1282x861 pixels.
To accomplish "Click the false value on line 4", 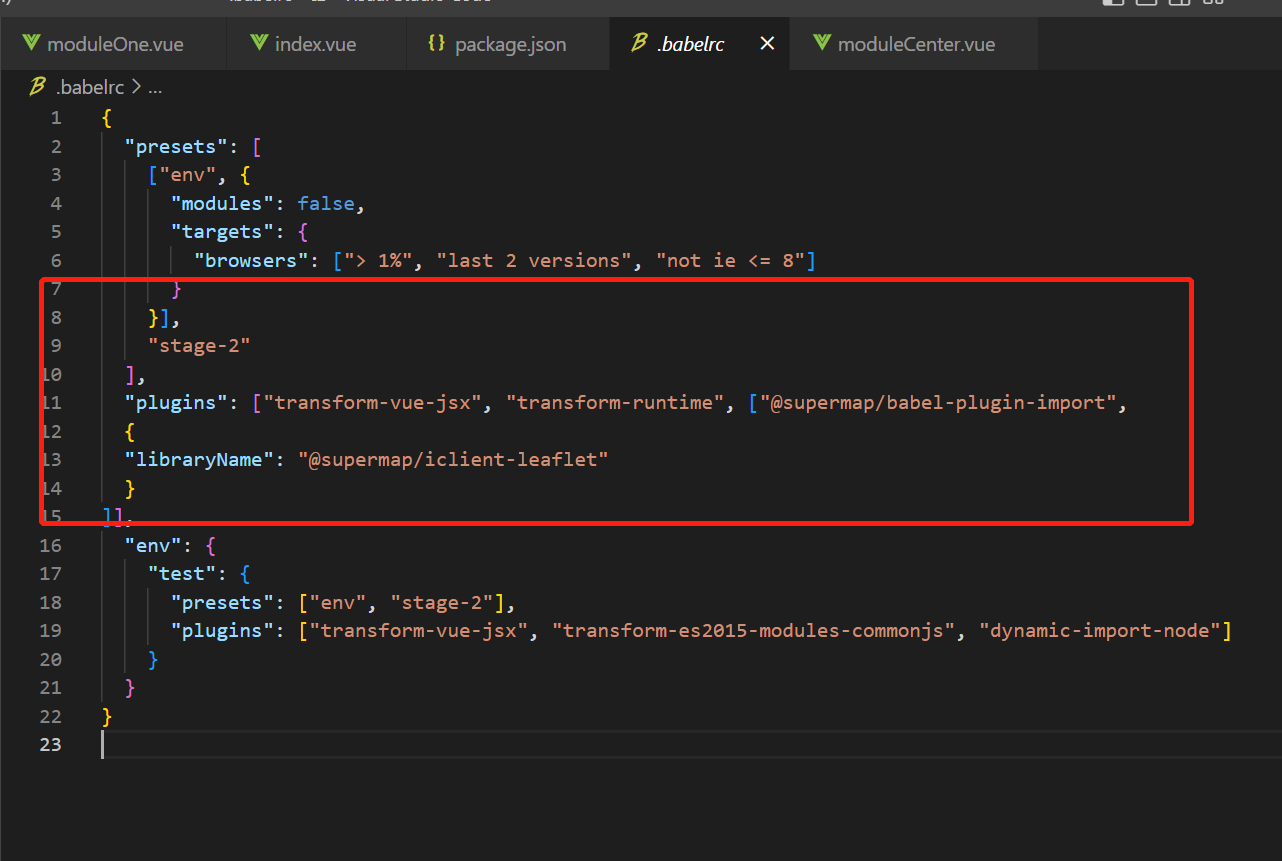I will click(x=326, y=203).
